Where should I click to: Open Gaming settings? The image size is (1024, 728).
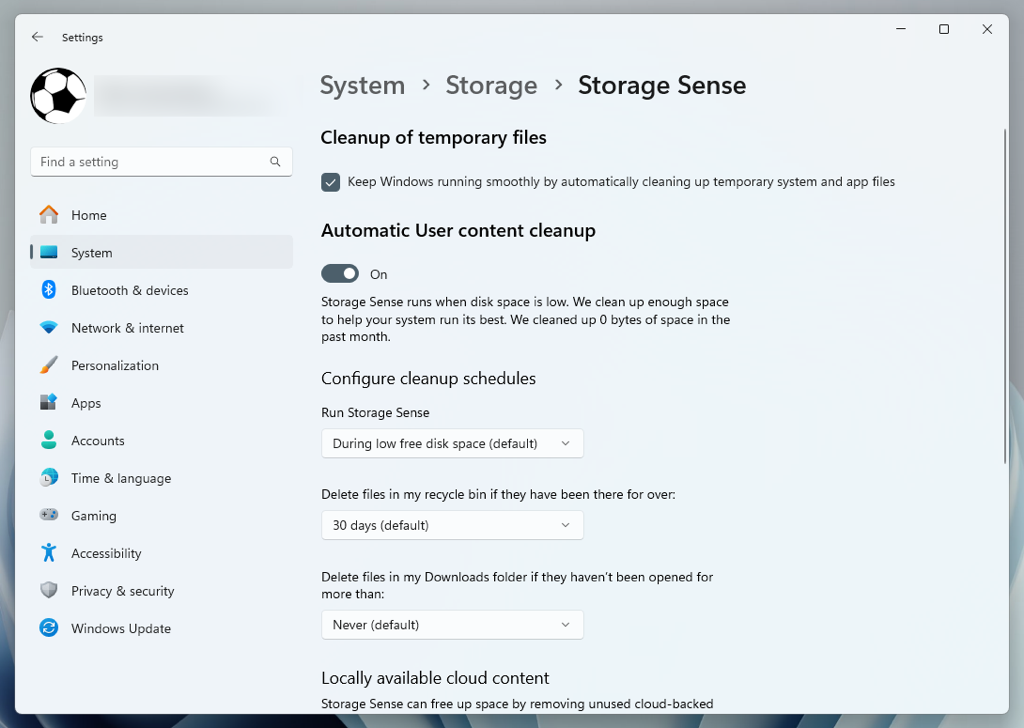pos(161,515)
